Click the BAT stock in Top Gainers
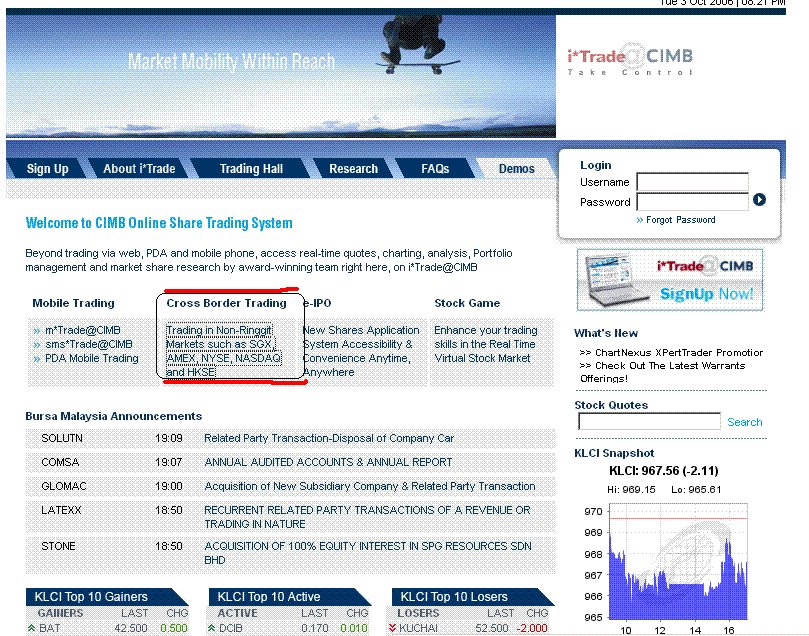 coord(50,628)
